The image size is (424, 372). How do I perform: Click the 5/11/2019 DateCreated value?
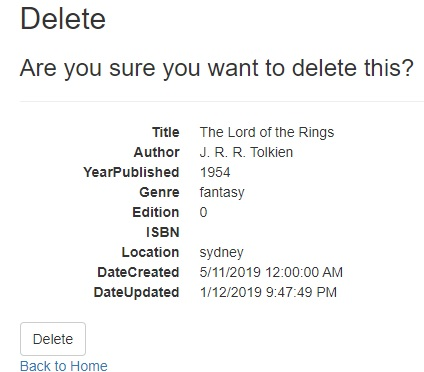271,272
